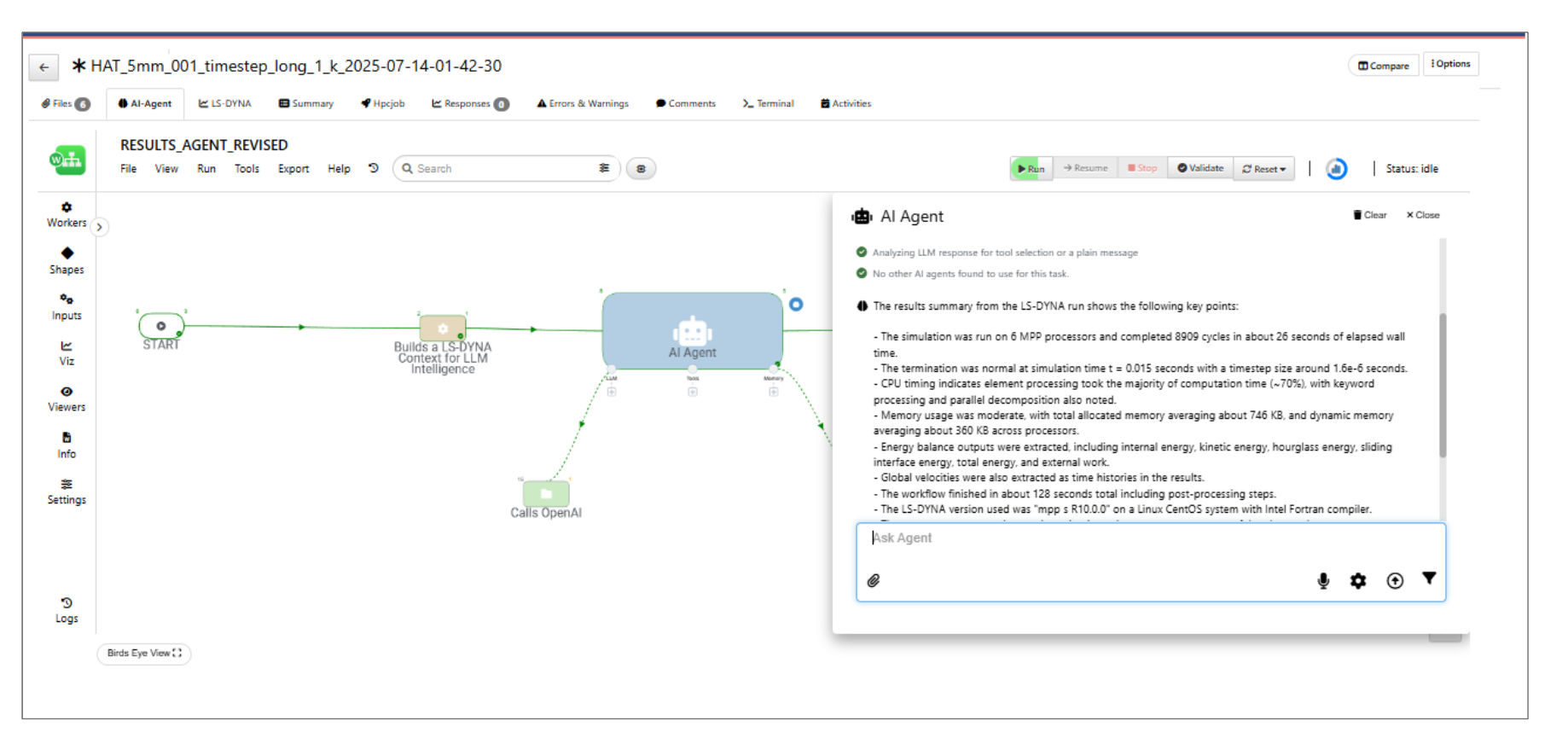The width and height of the screenshot is (1568, 750).
Task: Toggle Birds Eye View
Action: (143, 654)
